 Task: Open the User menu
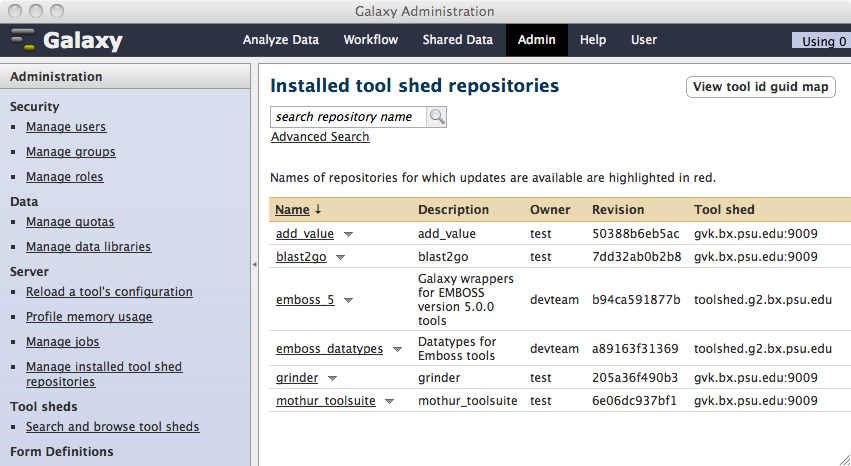[644, 40]
